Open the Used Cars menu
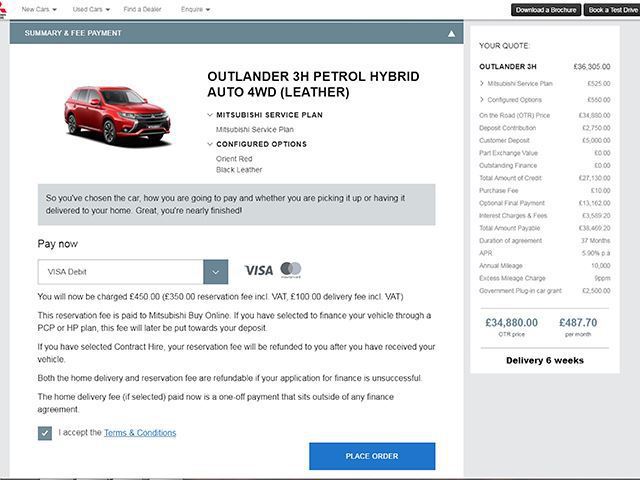This screenshot has width=640, height=480. (x=91, y=9)
